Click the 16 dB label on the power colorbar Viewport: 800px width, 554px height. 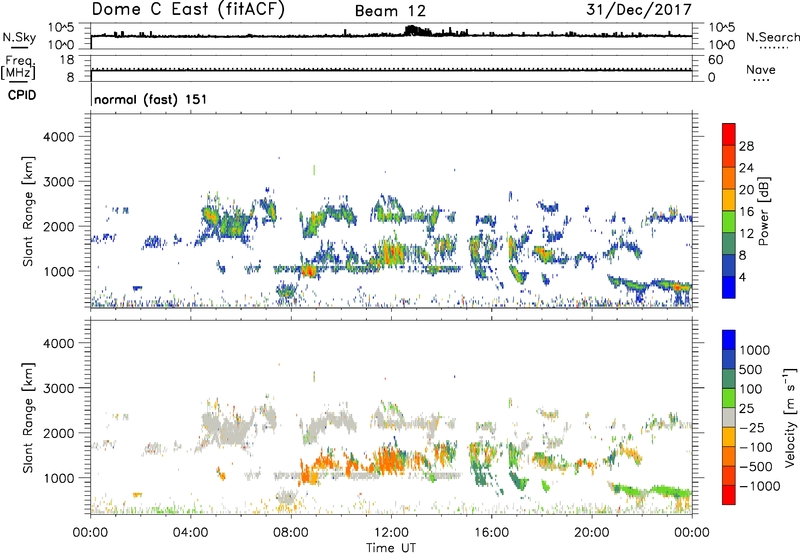(x=746, y=212)
